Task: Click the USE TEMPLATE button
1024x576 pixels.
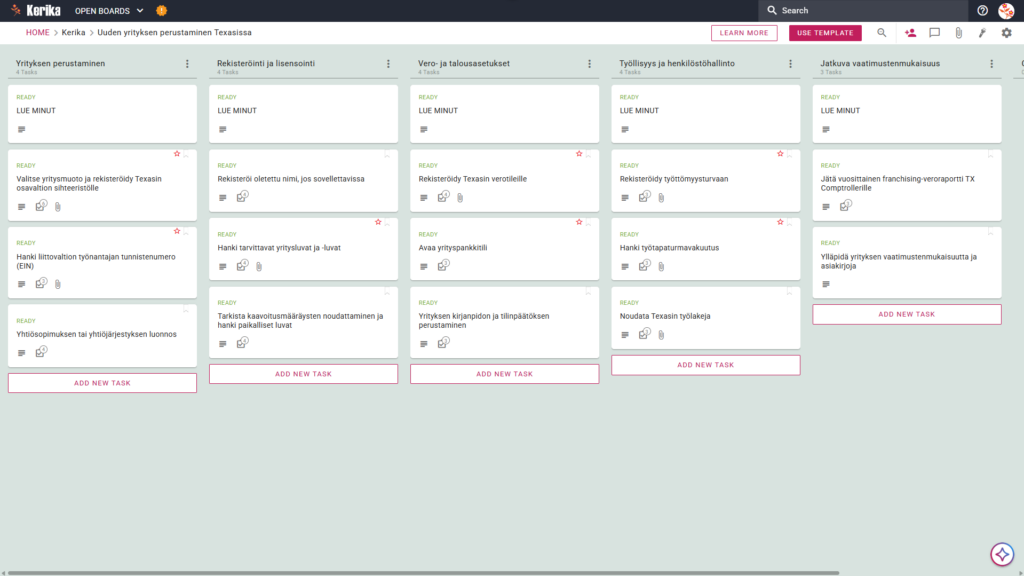Action: 825,33
